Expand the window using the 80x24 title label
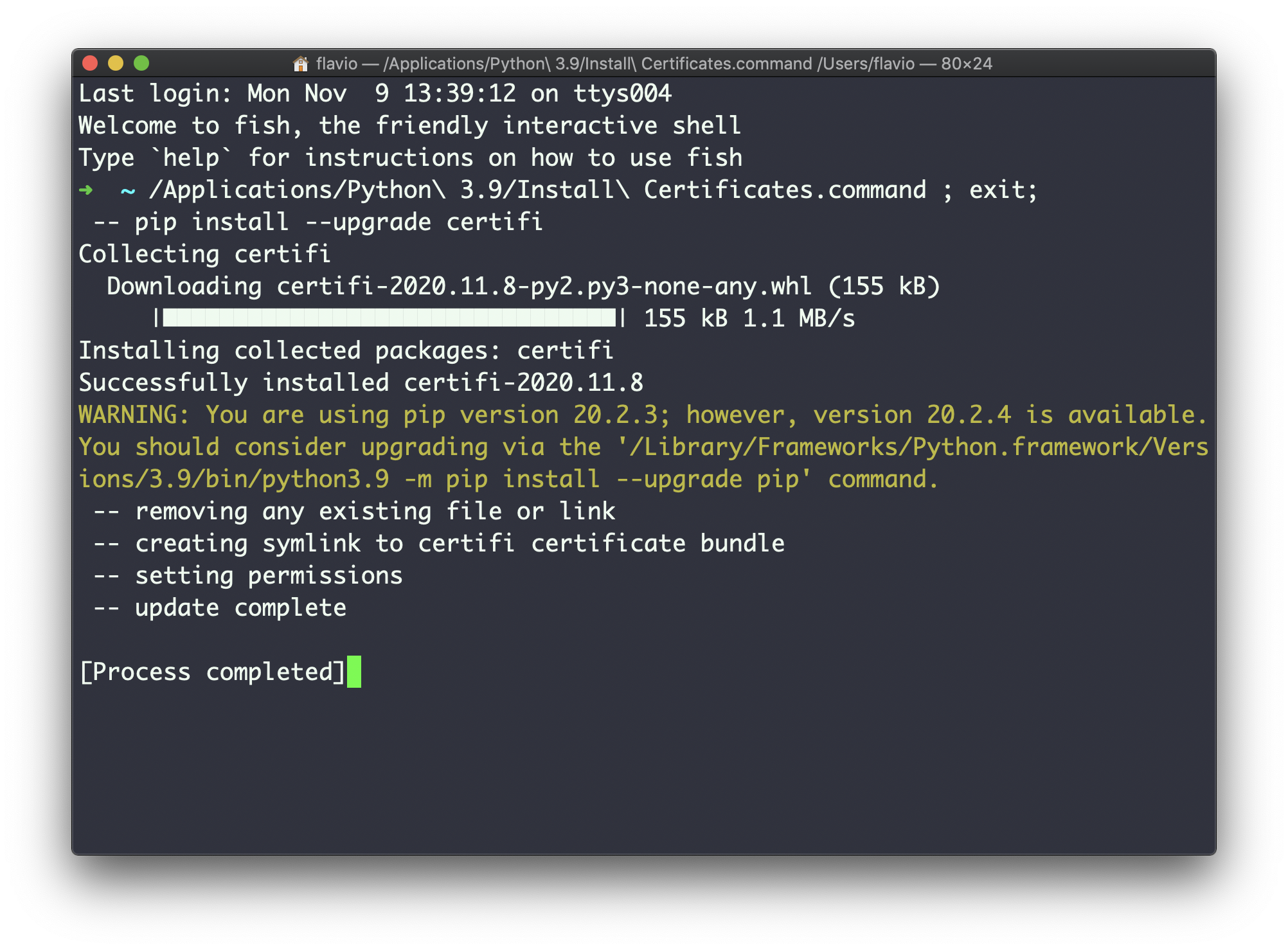The width and height of the screenshot is (1288, 950). click(x=967, y=64)
